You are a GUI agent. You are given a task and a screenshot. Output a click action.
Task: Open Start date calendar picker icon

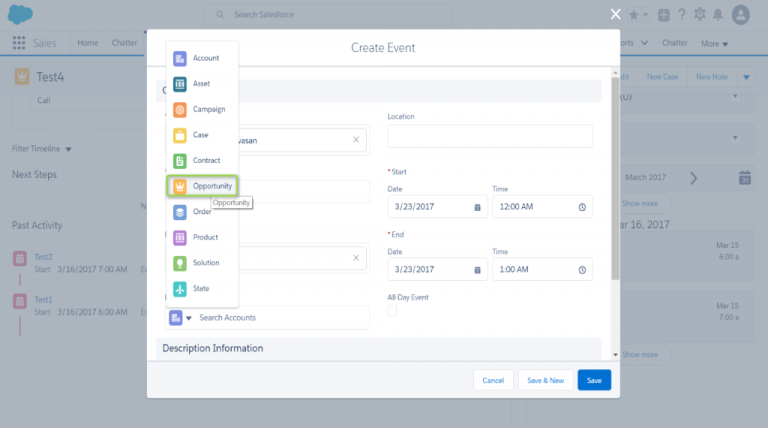477,208
